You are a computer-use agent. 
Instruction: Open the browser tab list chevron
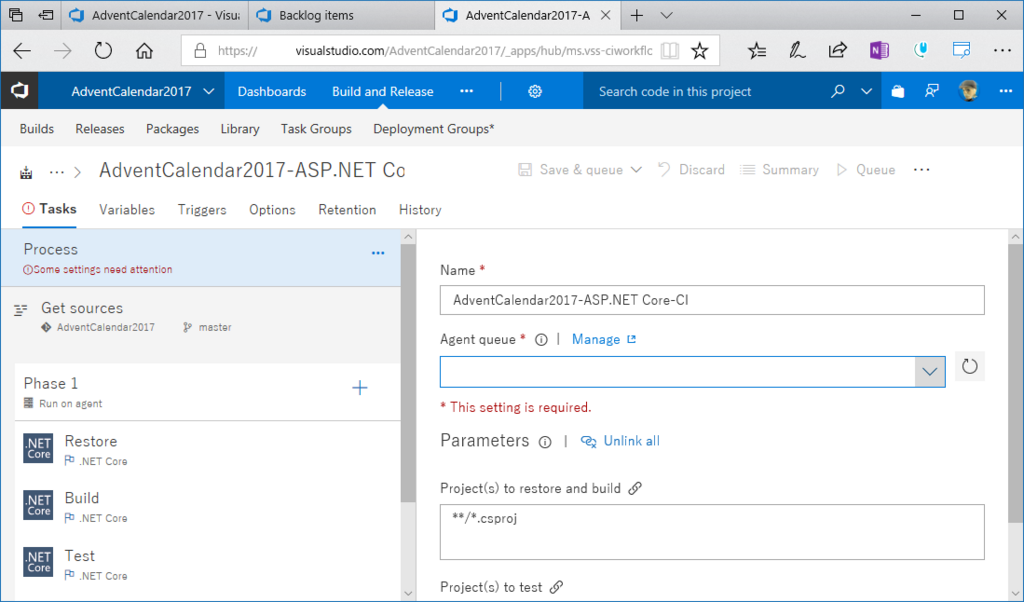(666, 15)
